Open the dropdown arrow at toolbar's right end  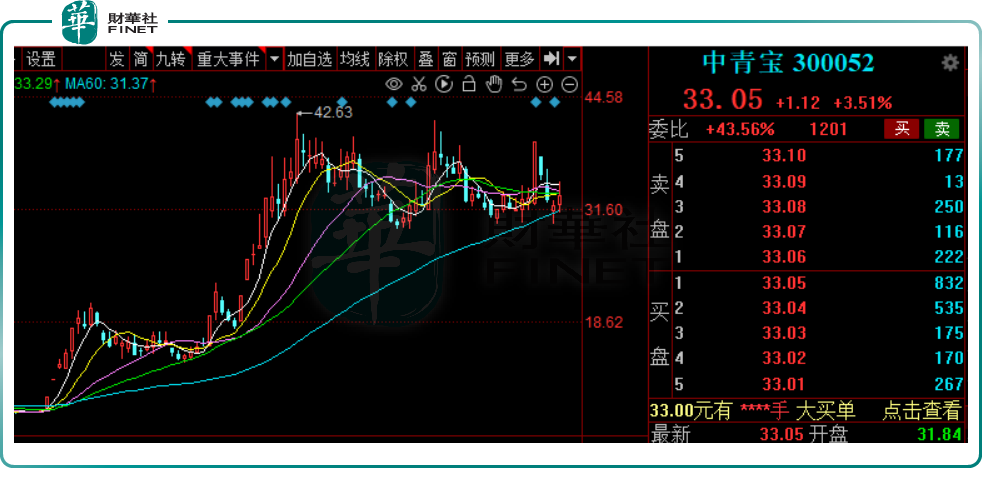coord(572,59)
